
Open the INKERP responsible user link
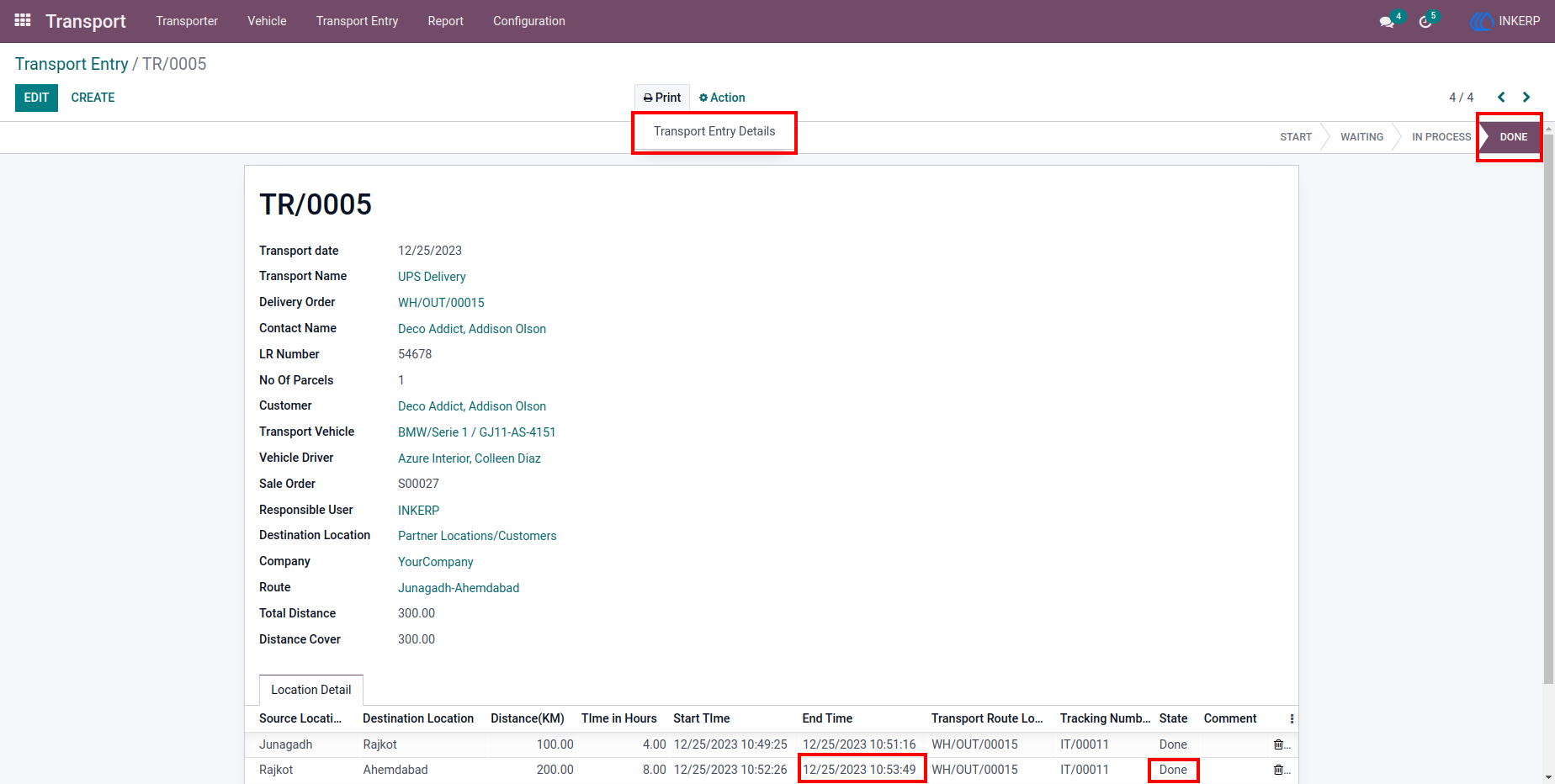(418, 511)
